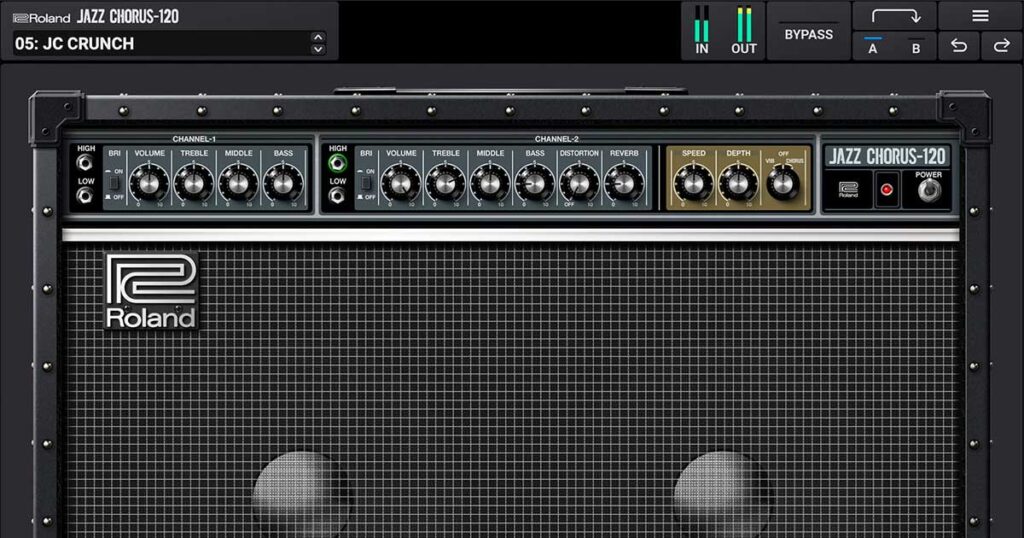This screenshot has width=1024, height=538.
Task: Click the A to B copy arrow
Action: point(895,16)
